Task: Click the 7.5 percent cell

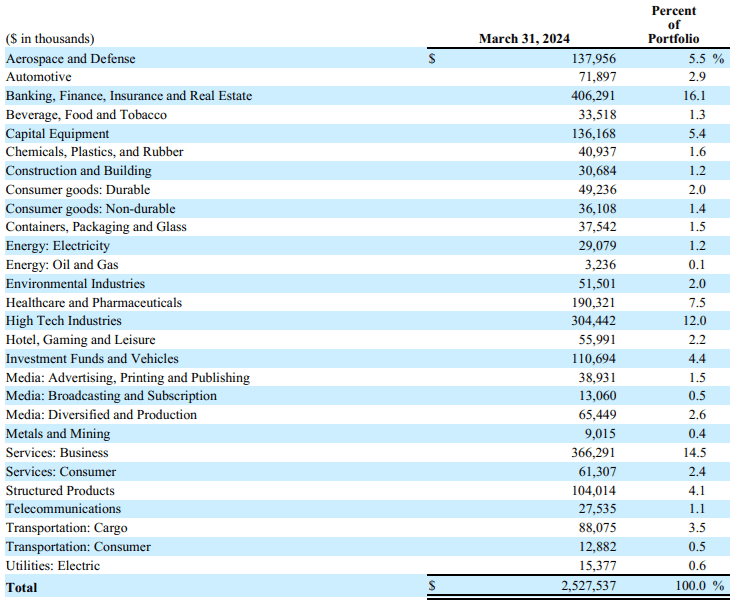Action: tap(697, 303)
